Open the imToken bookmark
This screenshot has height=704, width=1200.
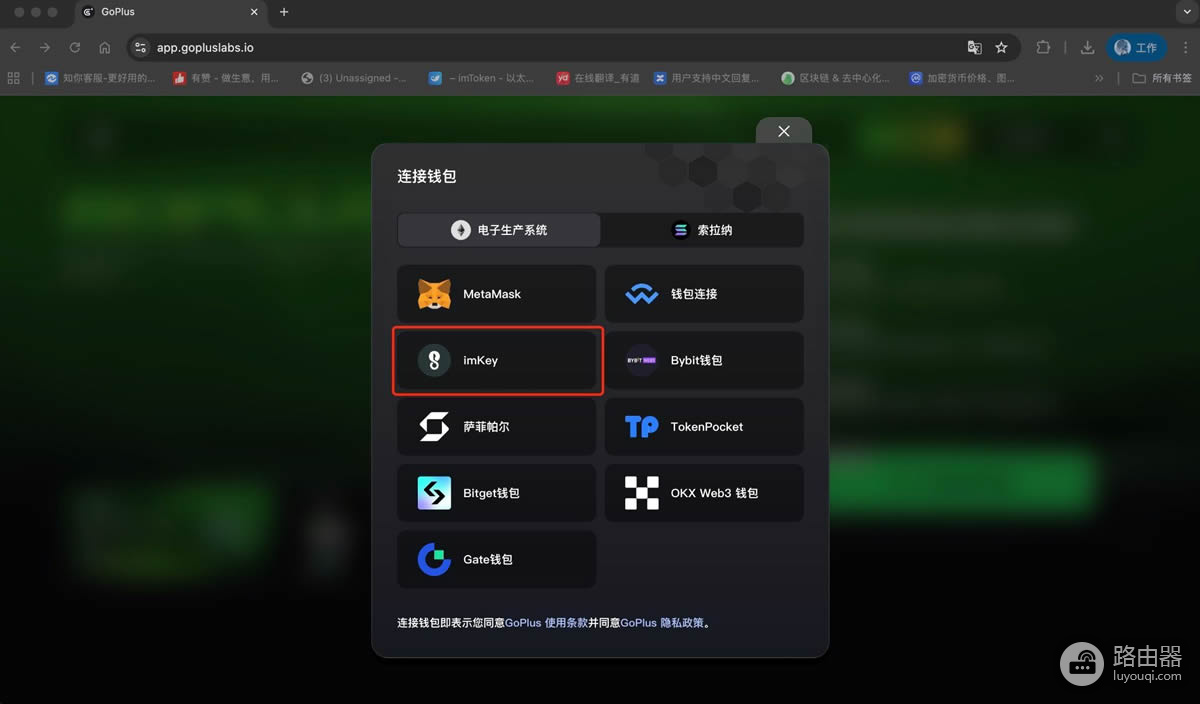482,78
